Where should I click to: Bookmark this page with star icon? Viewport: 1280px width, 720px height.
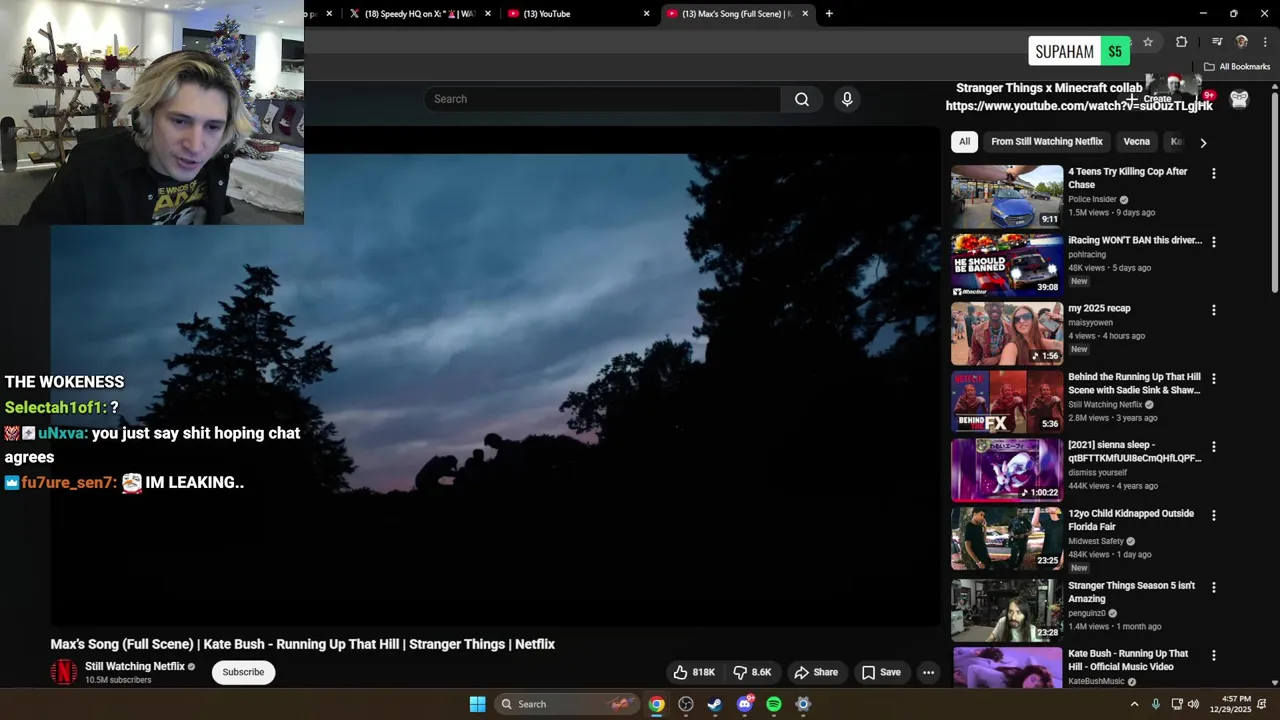[x=1148, y=42]
